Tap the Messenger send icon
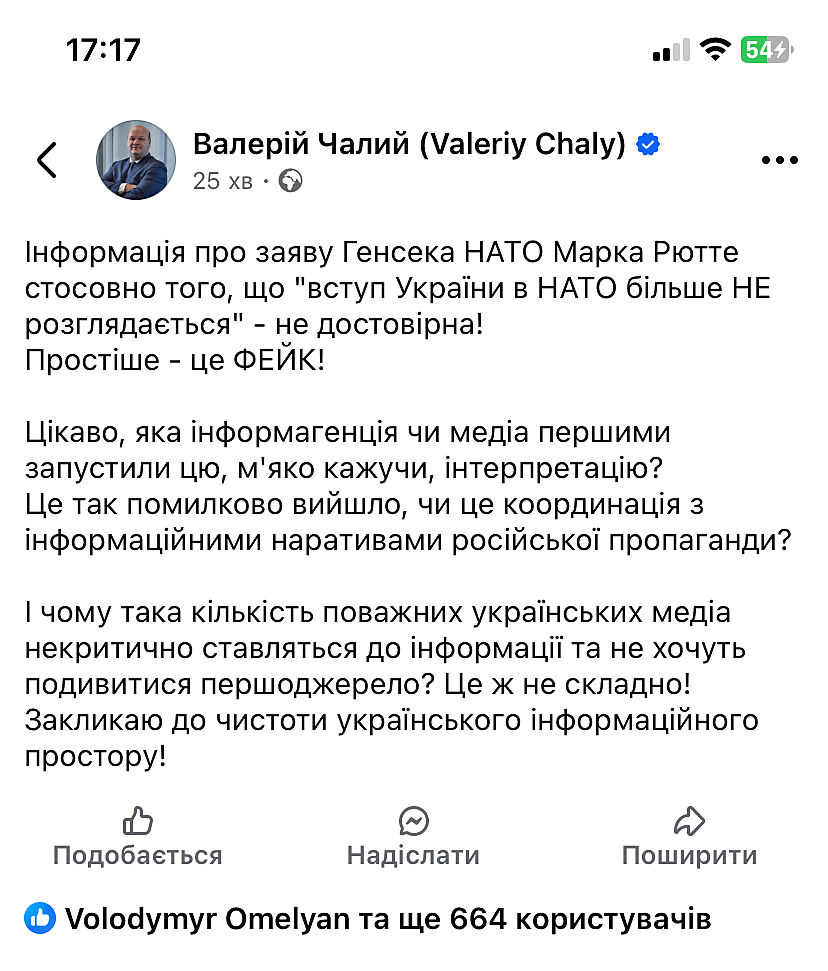The width and height of the screenshot is (828, 971). (x=413, y=822)
